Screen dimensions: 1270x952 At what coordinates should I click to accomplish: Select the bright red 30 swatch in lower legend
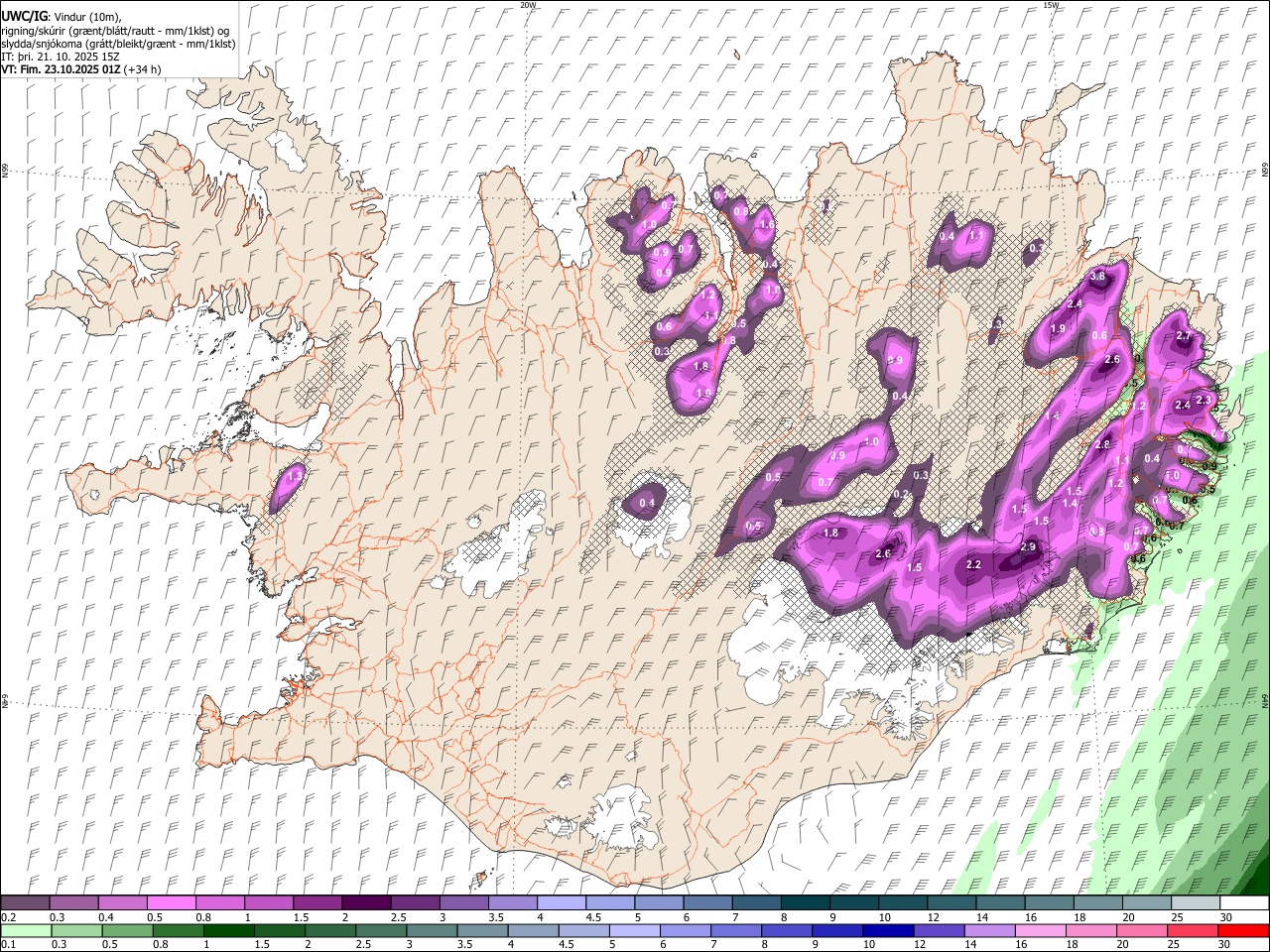[x=1244, y=930]
